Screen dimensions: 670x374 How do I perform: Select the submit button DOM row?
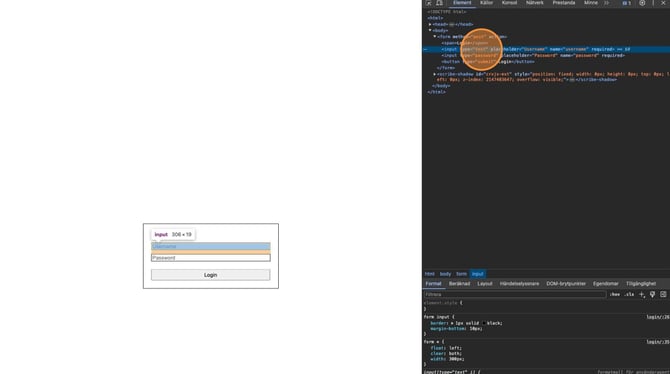(x=488, y=62)
